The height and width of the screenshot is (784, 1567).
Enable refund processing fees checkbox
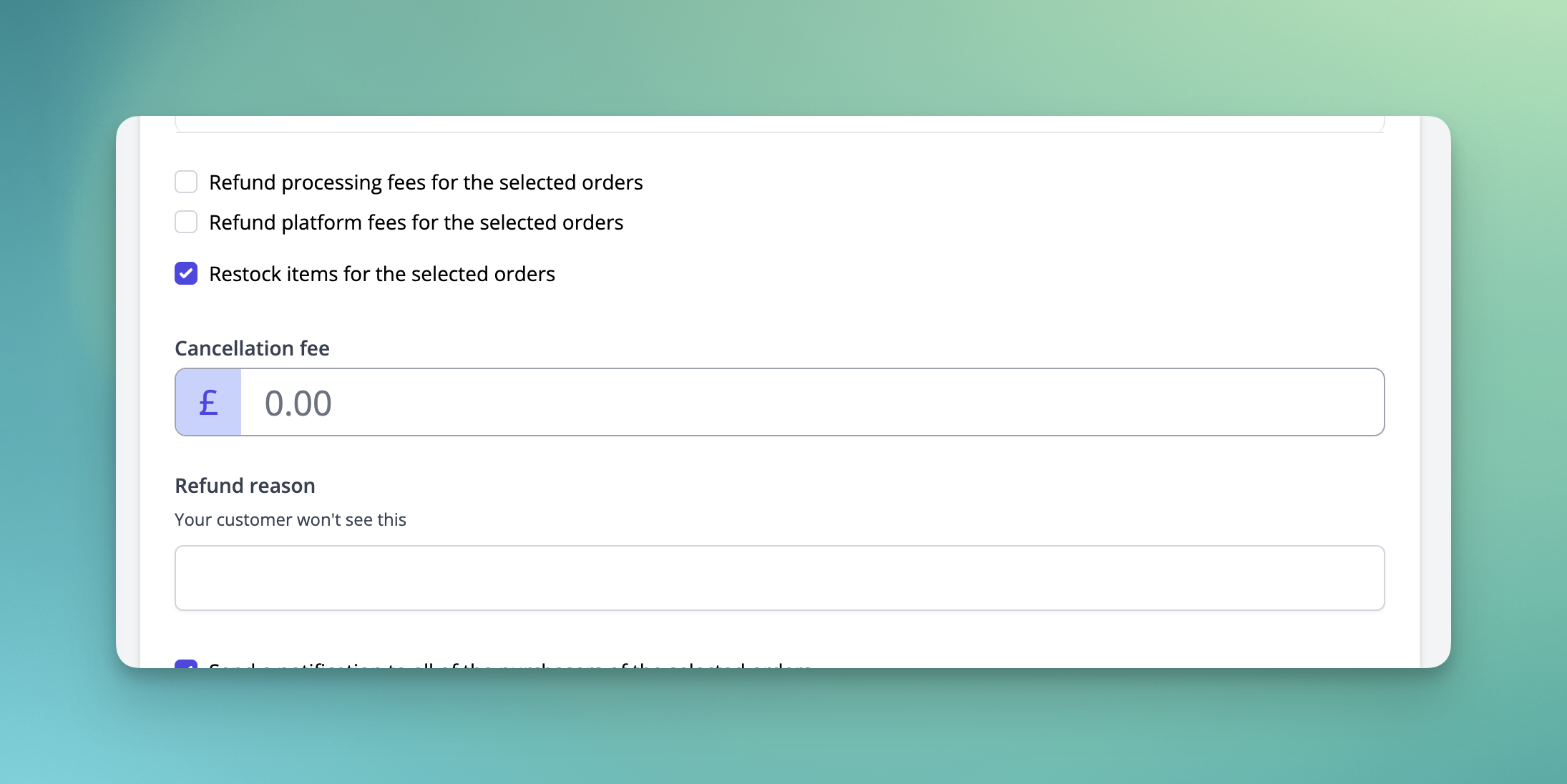pyautogui.click(x=186, y=182)
